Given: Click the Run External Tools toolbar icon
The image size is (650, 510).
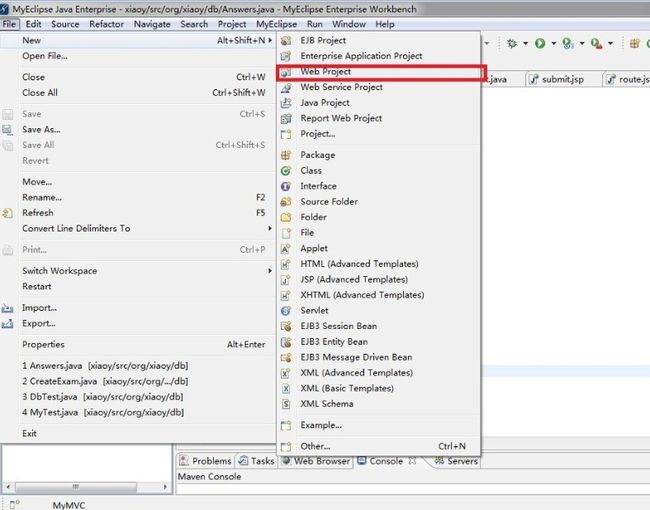Looking at the screenshot, I should (x=597, y=44).
